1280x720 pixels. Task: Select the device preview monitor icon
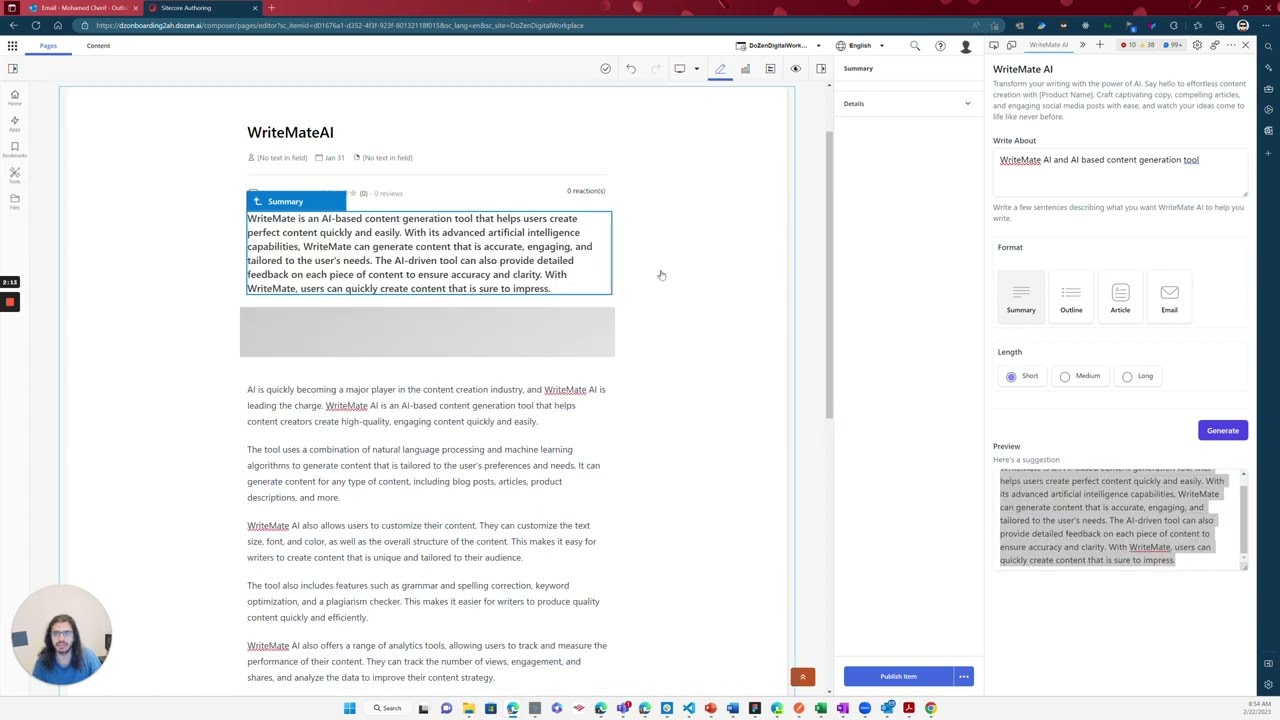click(680, 69)
